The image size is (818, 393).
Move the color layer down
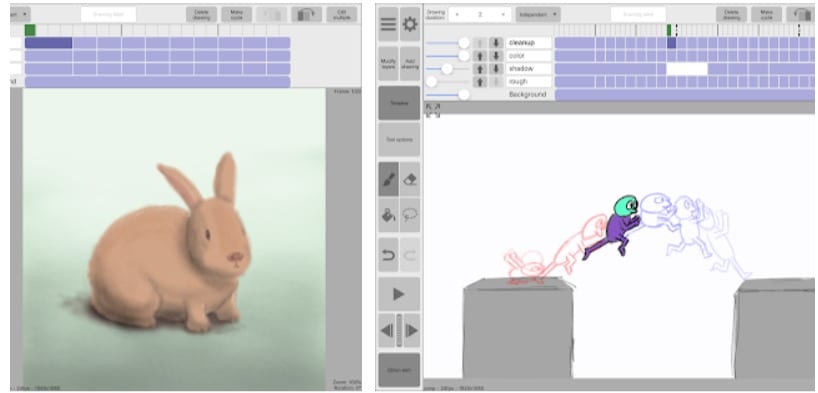(x=496, y=56)
